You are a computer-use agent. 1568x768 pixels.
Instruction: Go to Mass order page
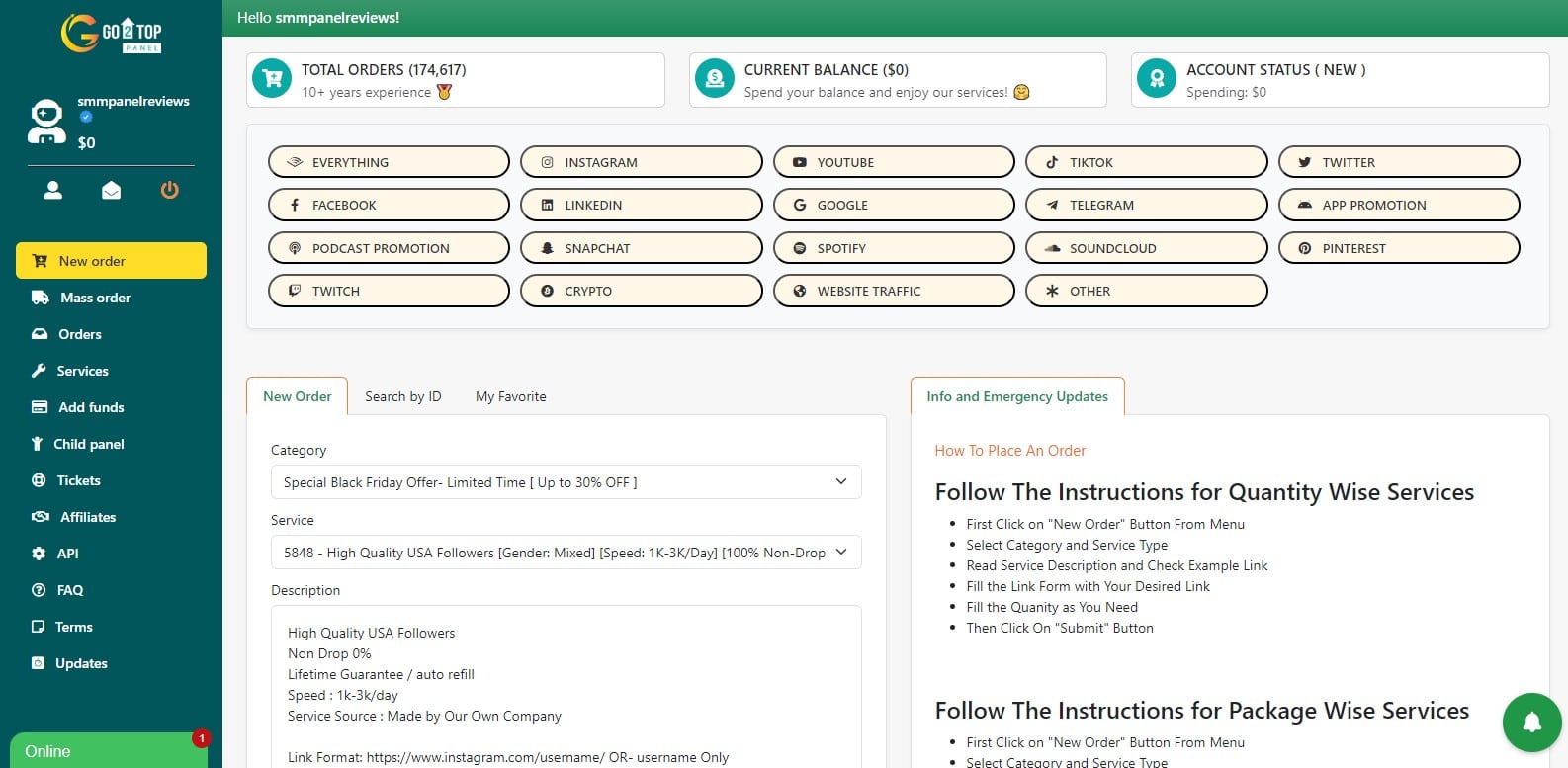tap(95, 298)
